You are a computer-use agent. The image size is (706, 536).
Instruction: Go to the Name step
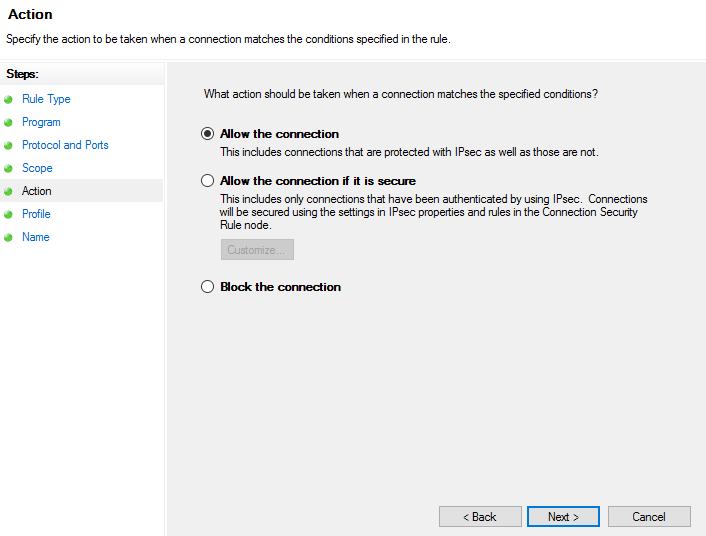35,237
